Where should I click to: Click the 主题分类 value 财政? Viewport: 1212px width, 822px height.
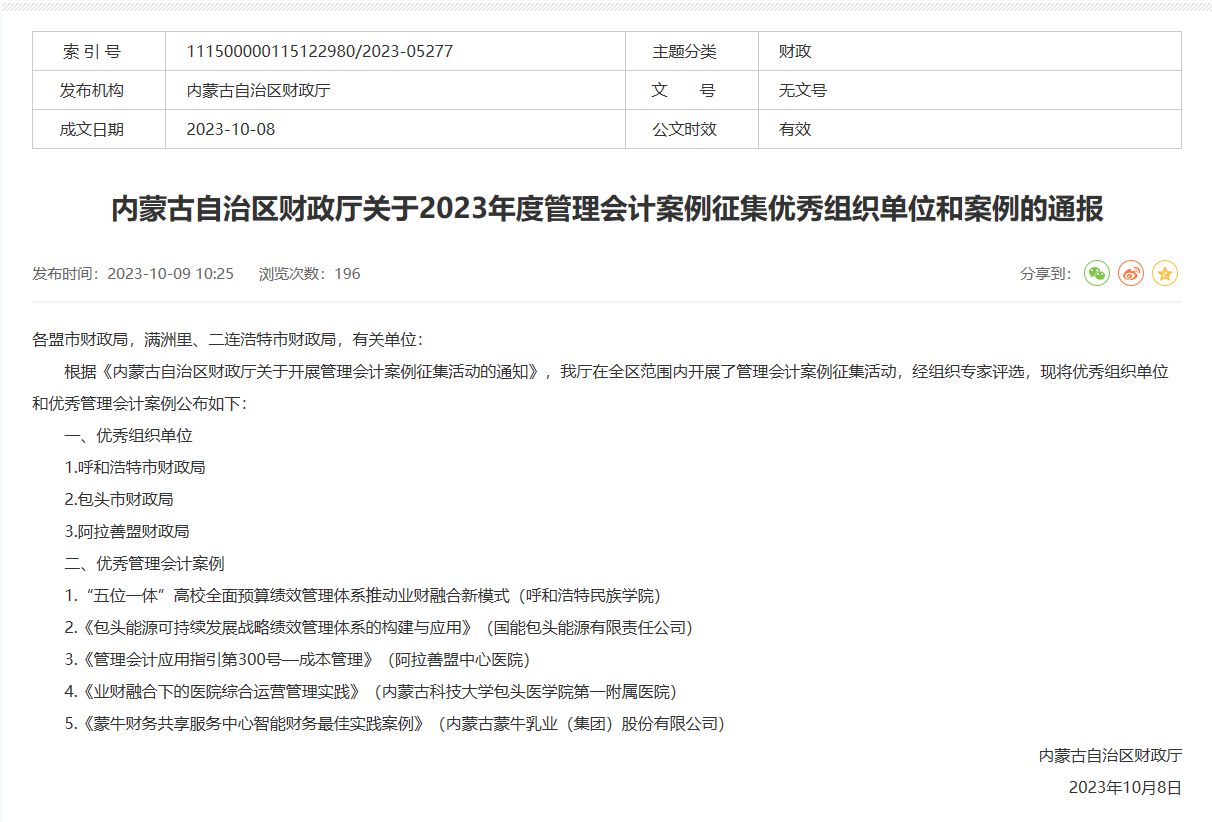795,51
